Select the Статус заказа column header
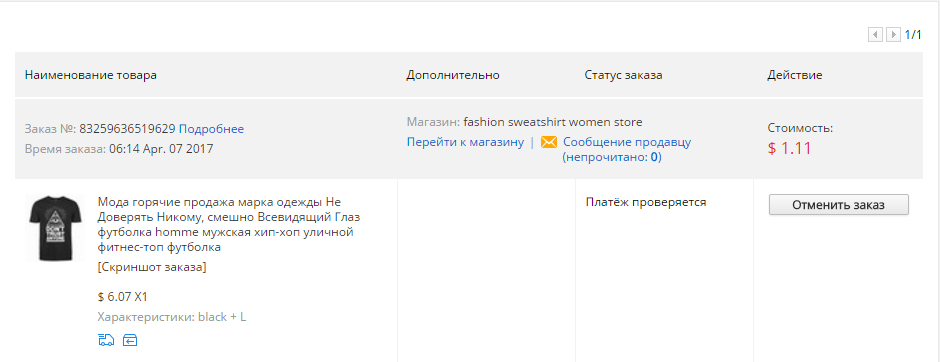Image resolution: width=940 pixels, height=362 pixels. click(623, 76)
